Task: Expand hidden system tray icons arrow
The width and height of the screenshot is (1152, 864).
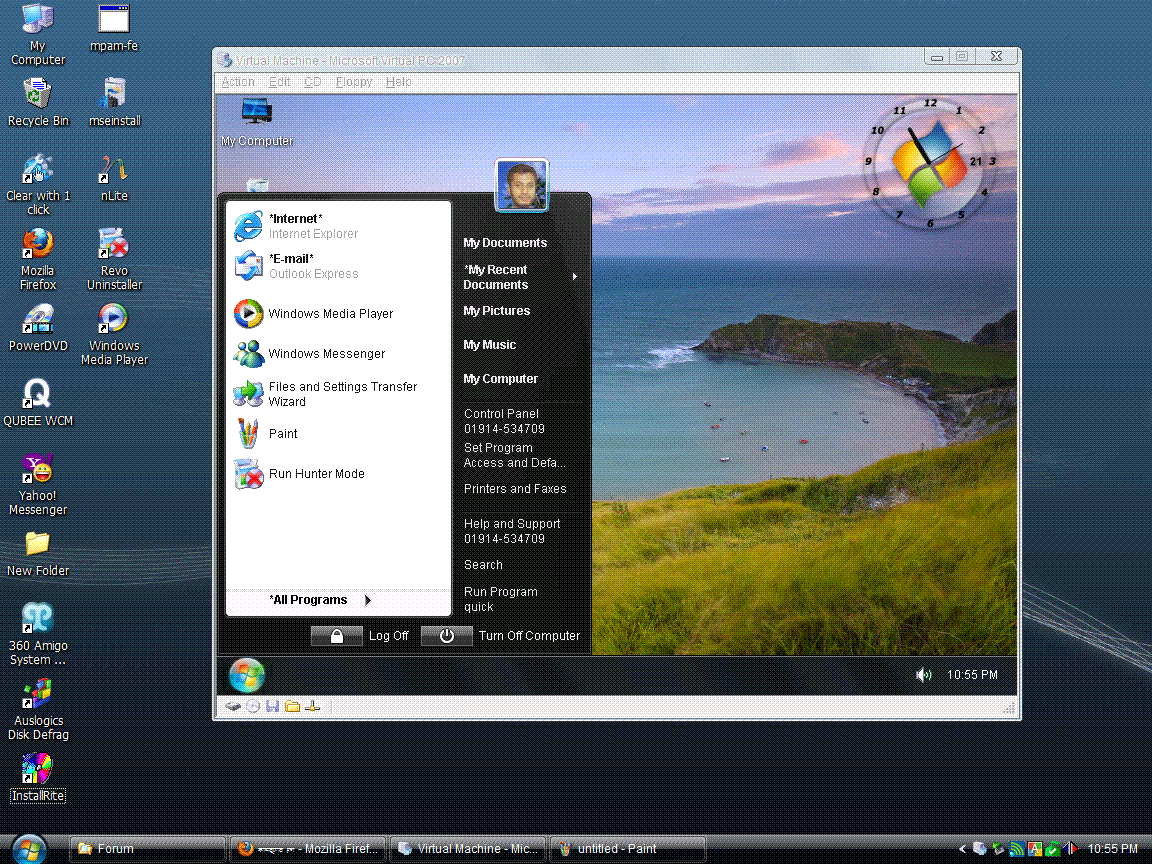Action: (962, 849)
